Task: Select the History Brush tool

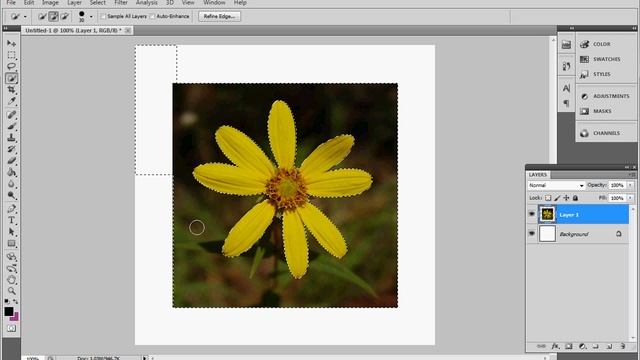Action: 11,149
